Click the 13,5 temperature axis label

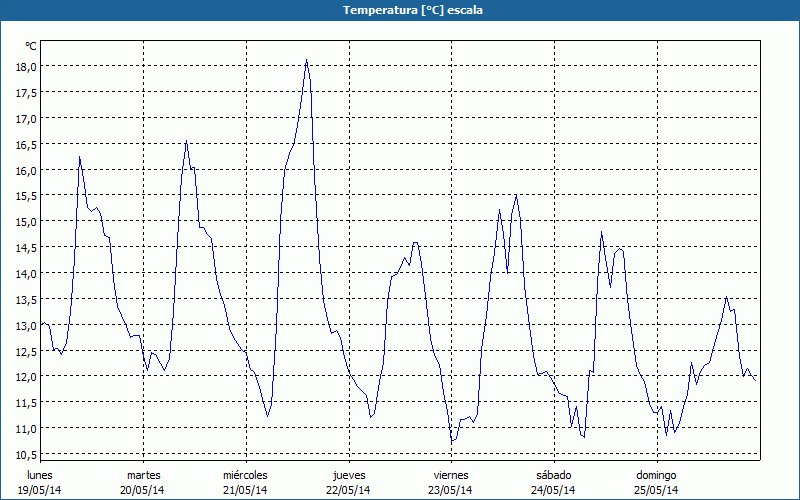coord(25,299)
